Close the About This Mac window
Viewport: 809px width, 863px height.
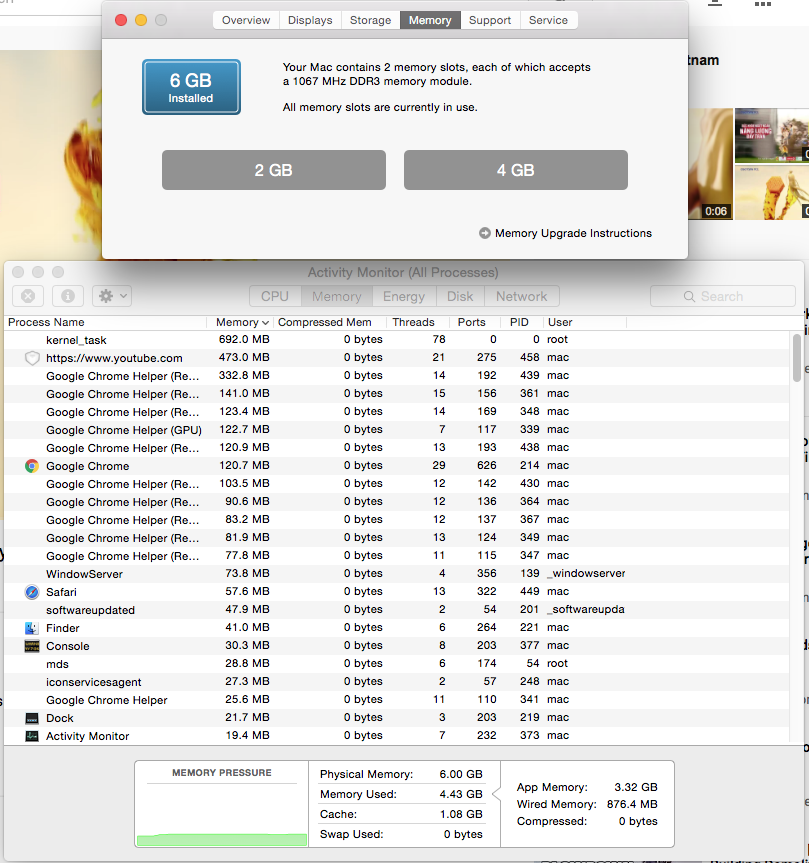[x=121, y=20]
